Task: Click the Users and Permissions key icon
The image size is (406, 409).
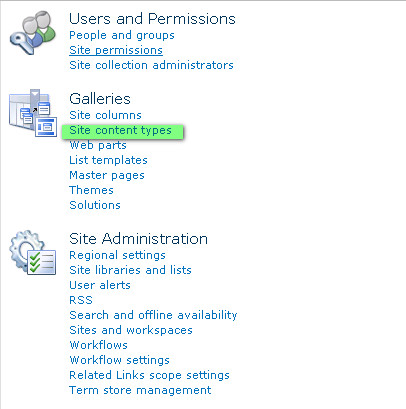Action: (x=32, y=33)
